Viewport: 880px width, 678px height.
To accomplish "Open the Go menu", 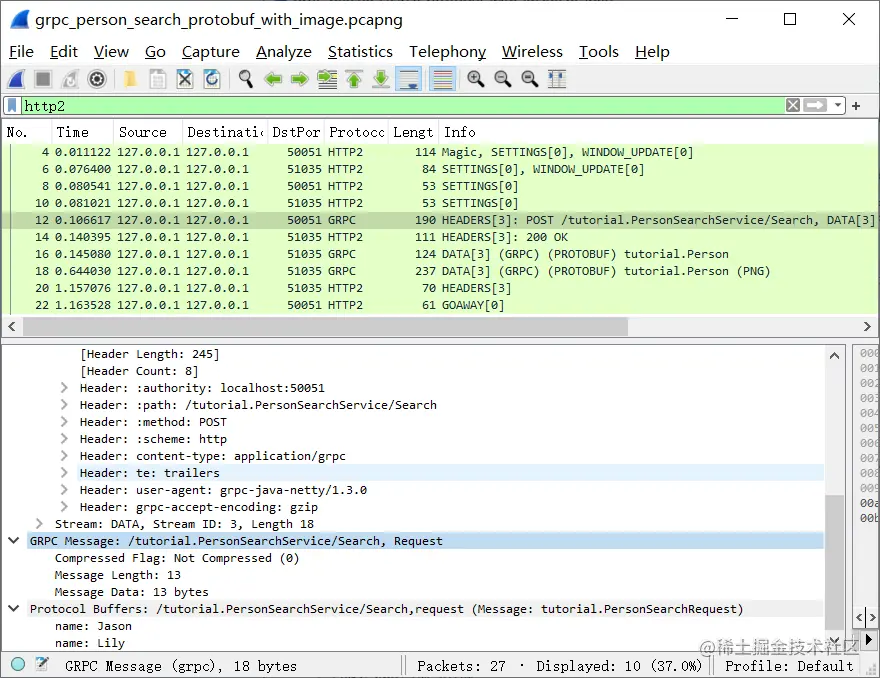I will (x=155, y=52).
